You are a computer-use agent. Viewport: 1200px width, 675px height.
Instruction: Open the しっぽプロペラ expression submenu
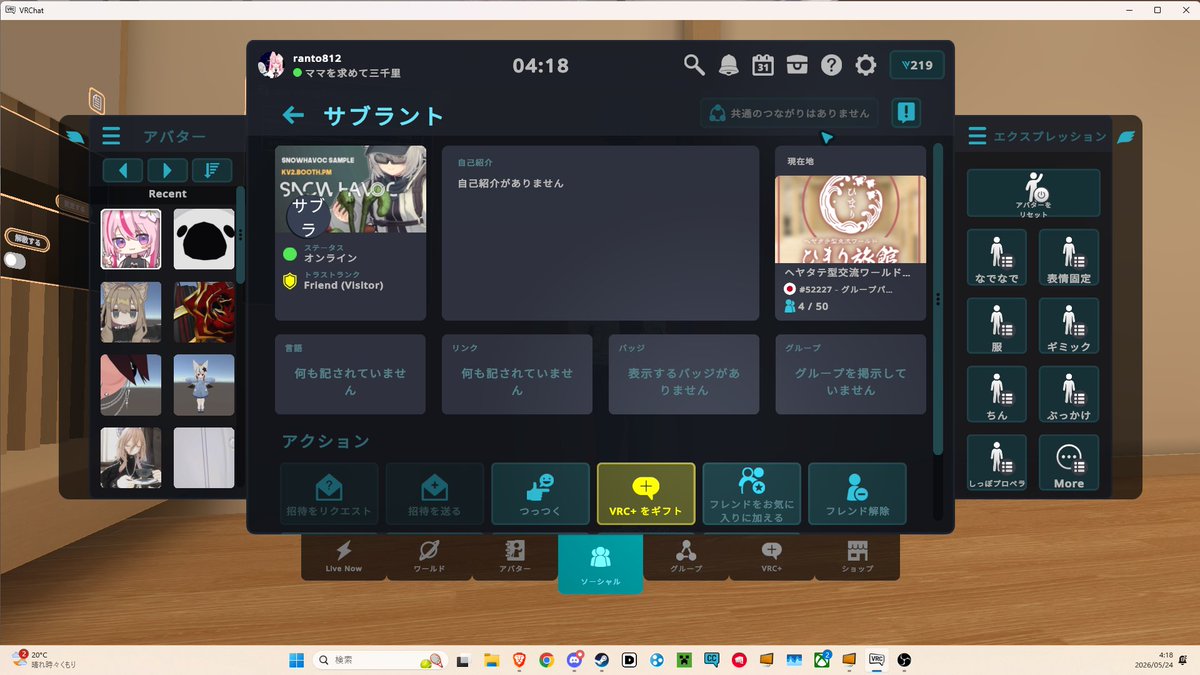point(997,462)
